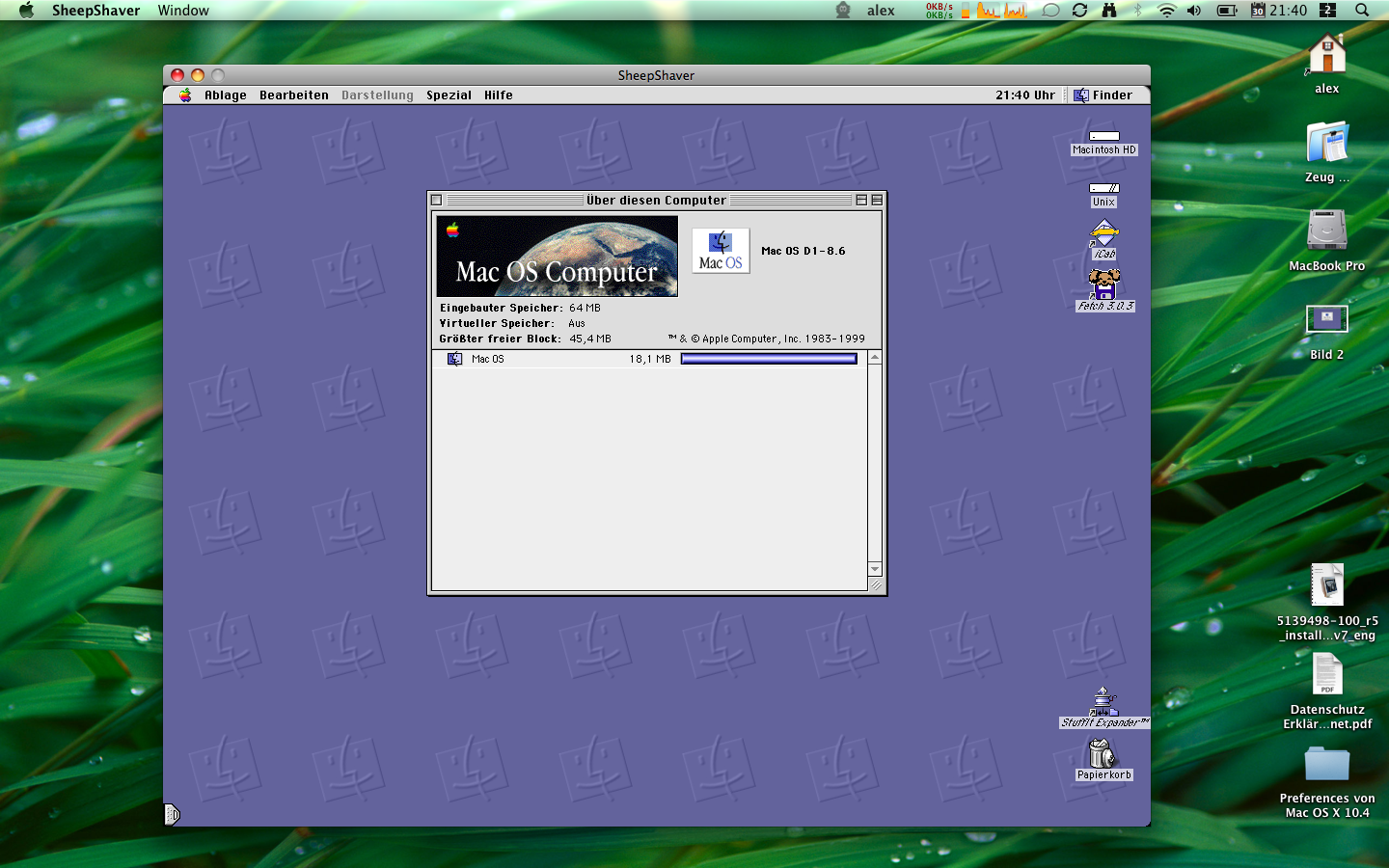Open the Darstellung menu

click(x=377, y=95)
